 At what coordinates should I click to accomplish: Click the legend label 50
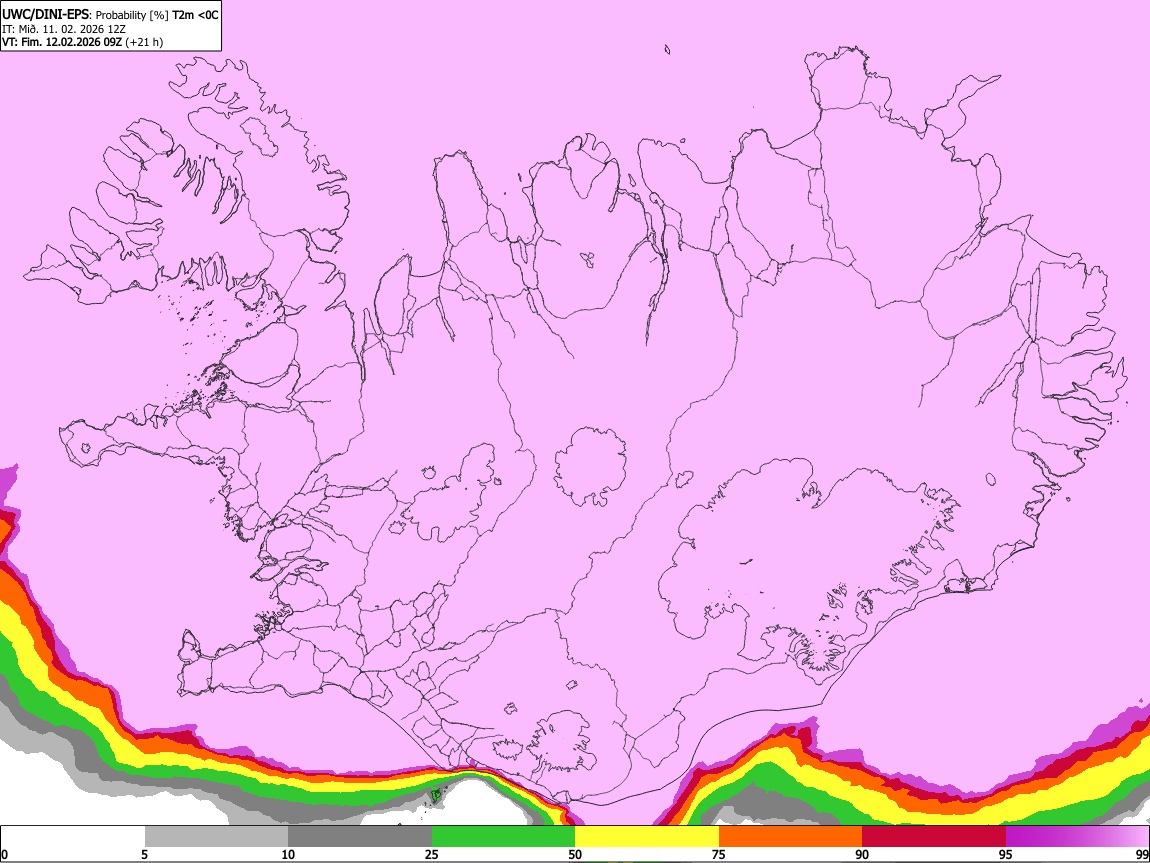tap(575, 854)
